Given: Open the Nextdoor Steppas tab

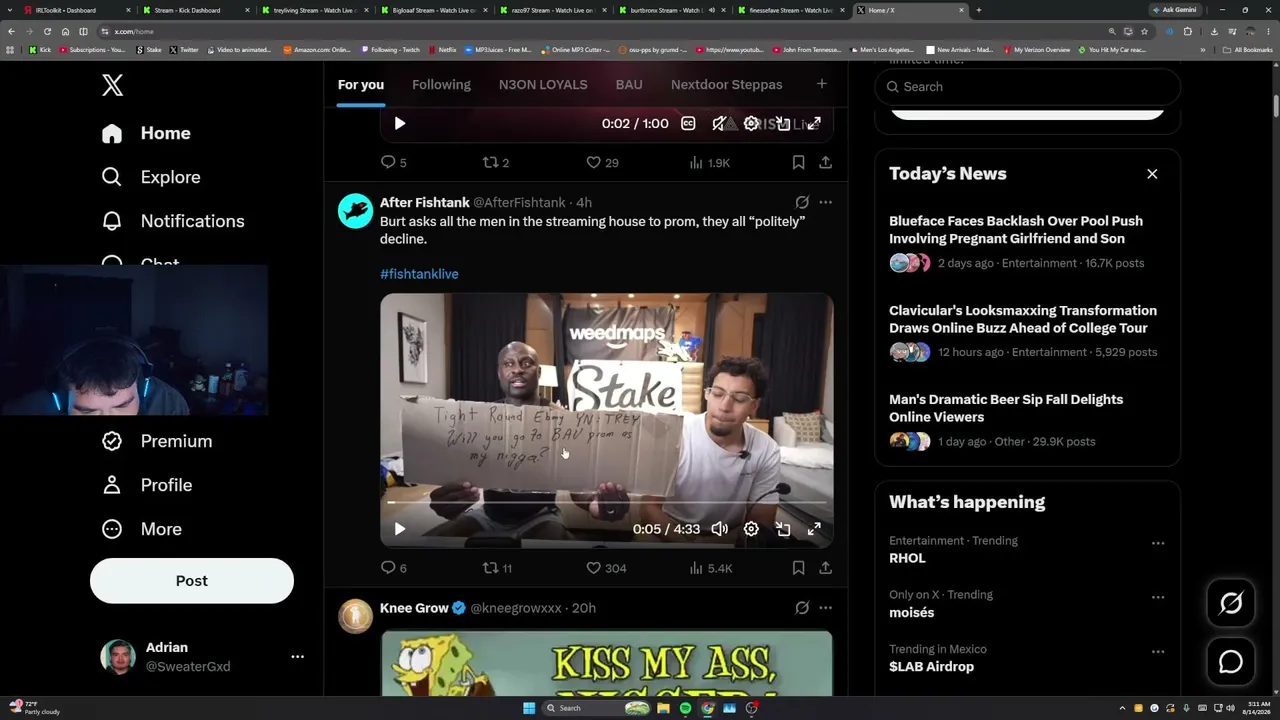Looking at the screenshot, I should [x=727, y=85].
